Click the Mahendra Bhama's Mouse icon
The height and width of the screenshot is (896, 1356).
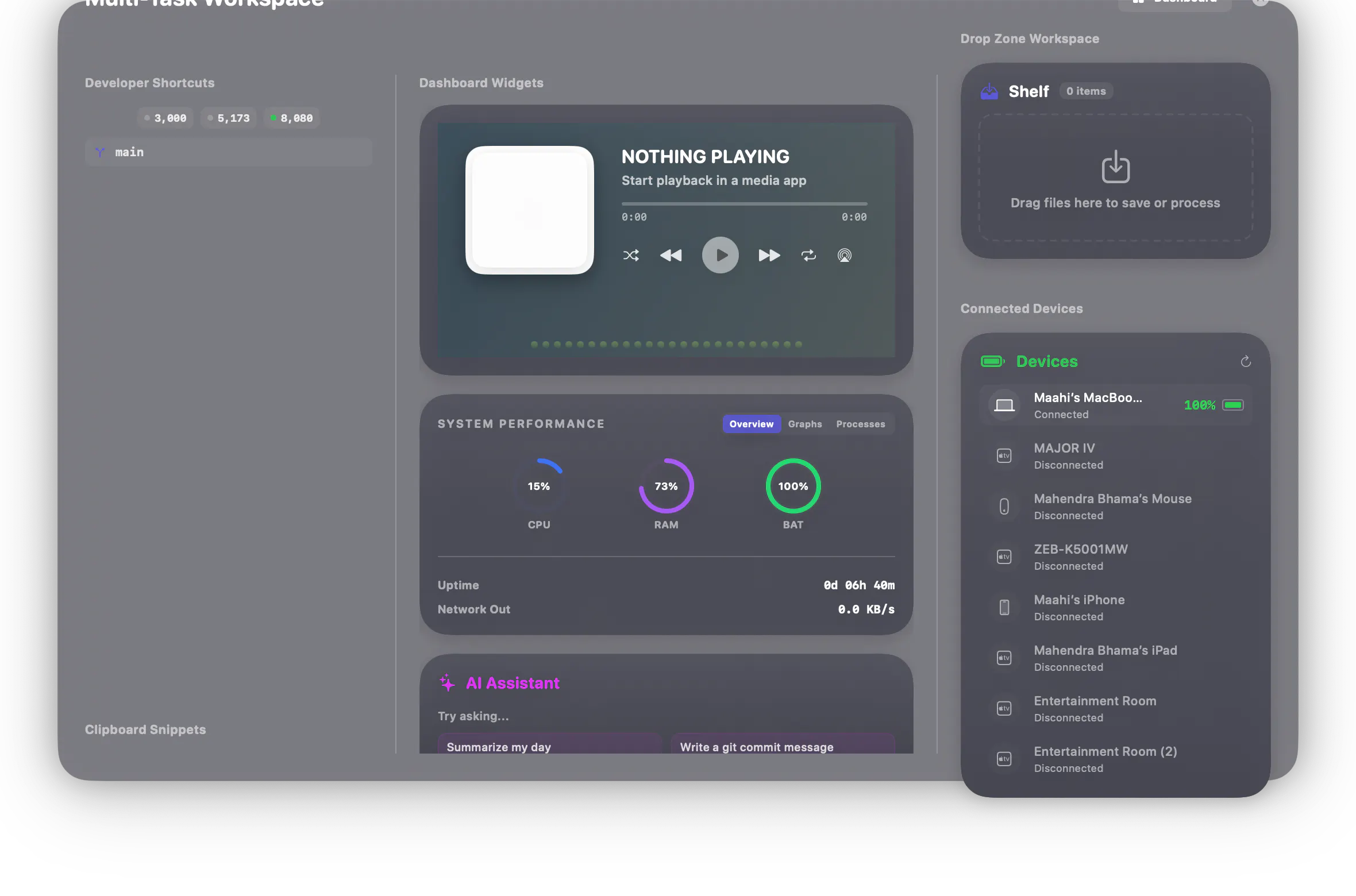coord(1004,507)
